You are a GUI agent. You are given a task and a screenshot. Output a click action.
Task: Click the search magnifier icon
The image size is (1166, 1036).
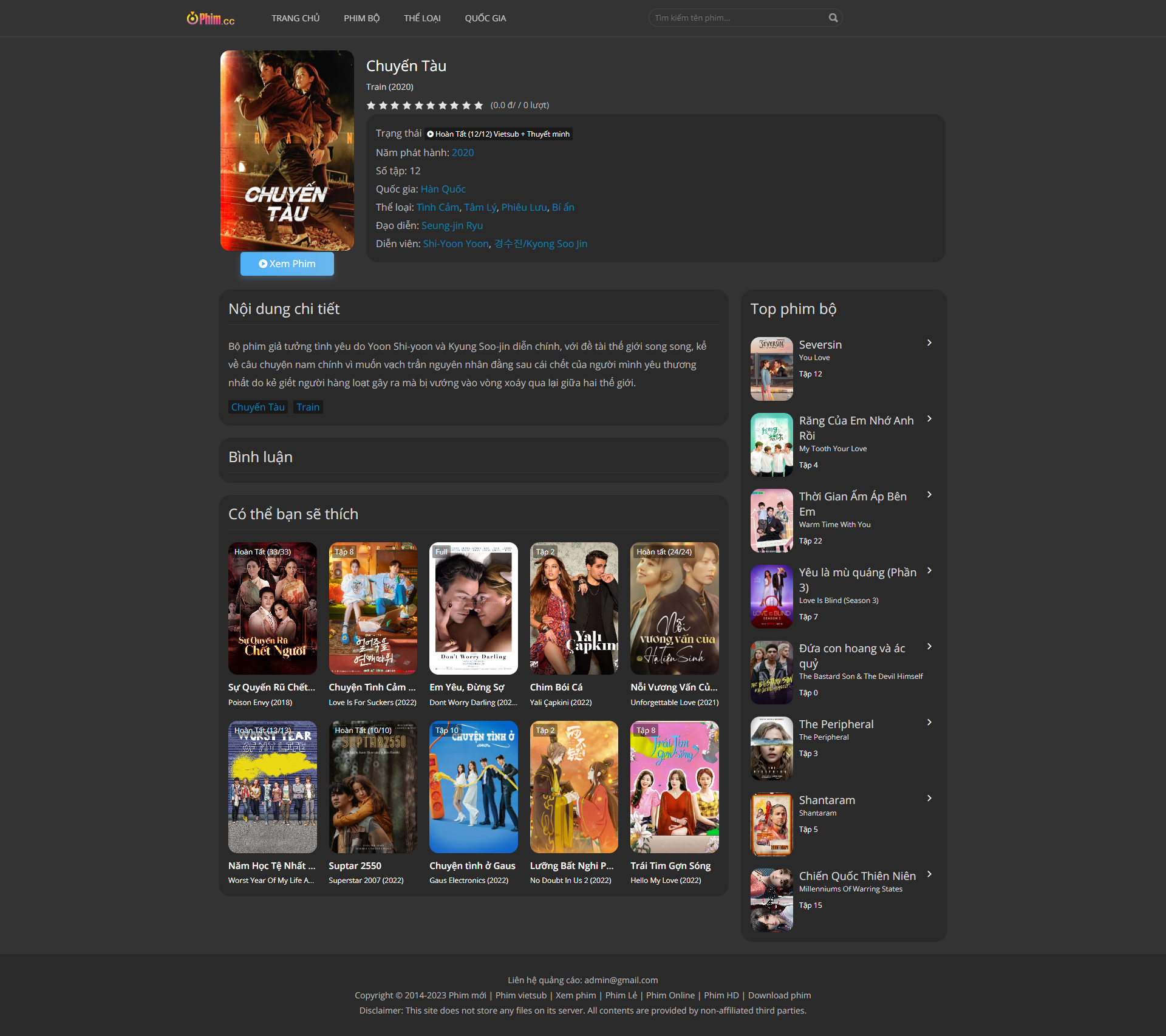pyautogui.click(x=833, y=18)
